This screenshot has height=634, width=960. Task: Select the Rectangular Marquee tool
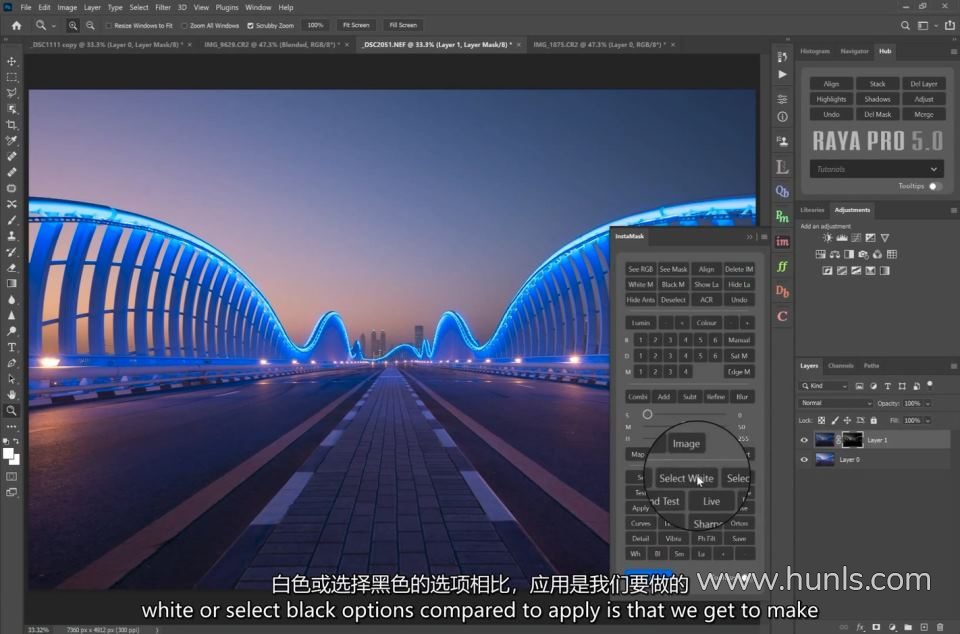(12, 77)
